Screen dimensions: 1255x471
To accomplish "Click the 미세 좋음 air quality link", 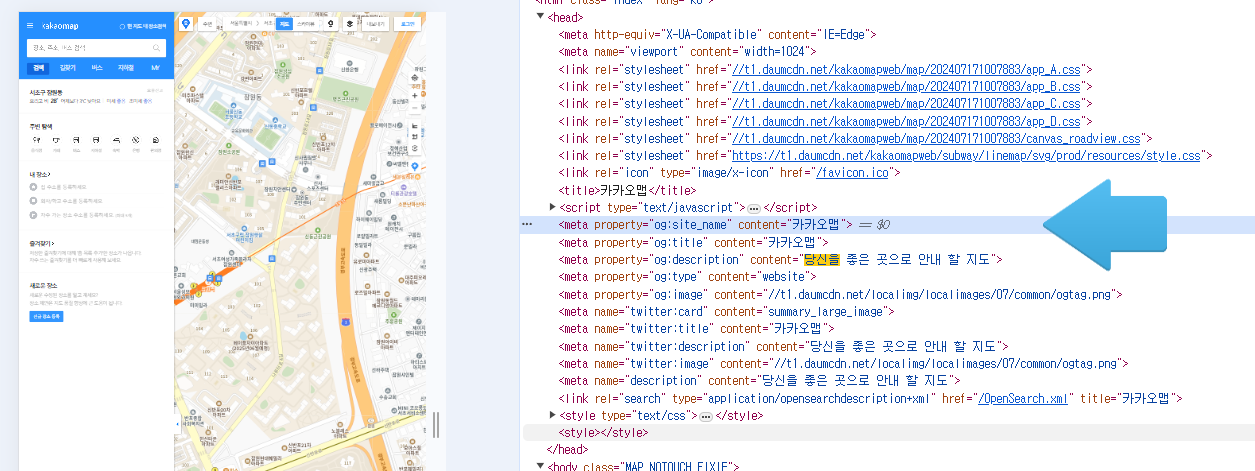I will point(116,101).
